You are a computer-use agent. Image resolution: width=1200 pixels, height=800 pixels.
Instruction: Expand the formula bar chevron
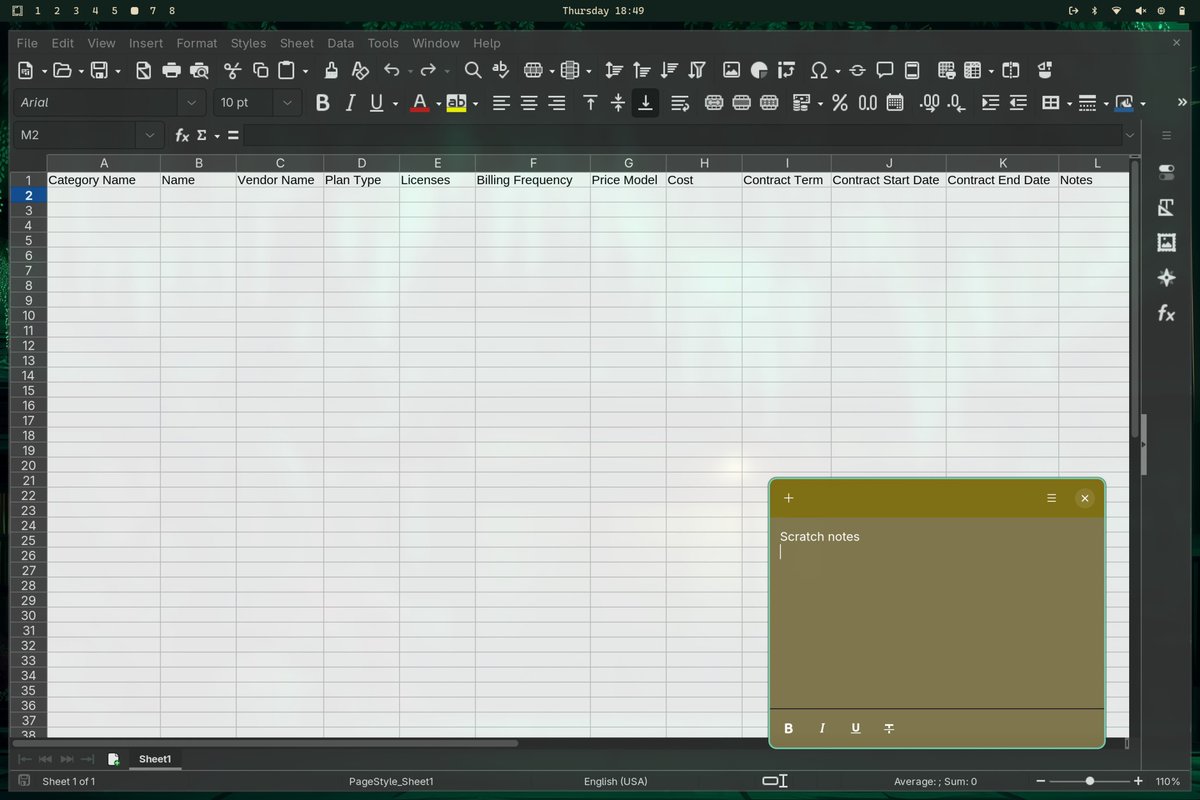tap(1130, 135)
